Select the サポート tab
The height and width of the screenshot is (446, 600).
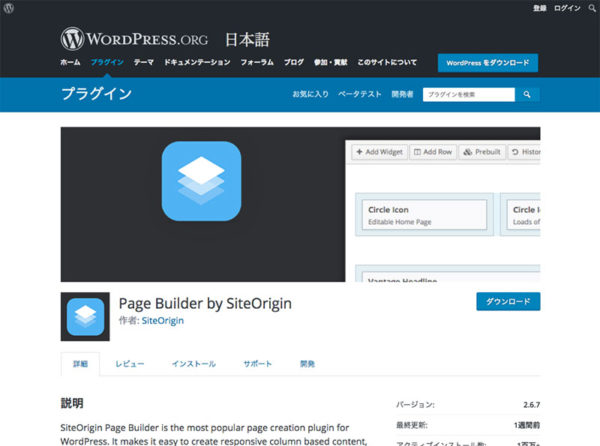[258, 364]
